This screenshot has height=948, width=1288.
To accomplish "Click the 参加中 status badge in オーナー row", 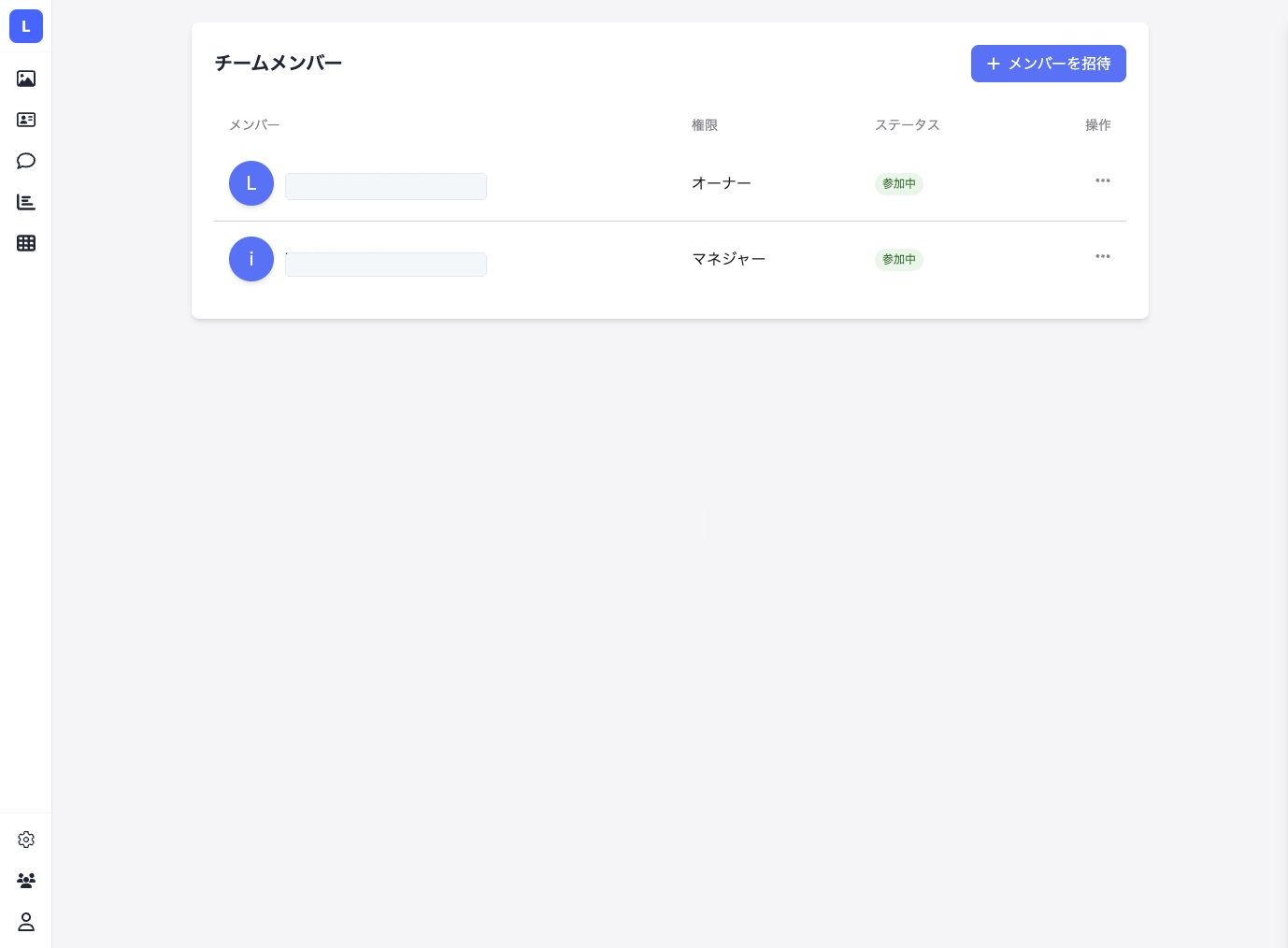I will click(x=899, y=184).
